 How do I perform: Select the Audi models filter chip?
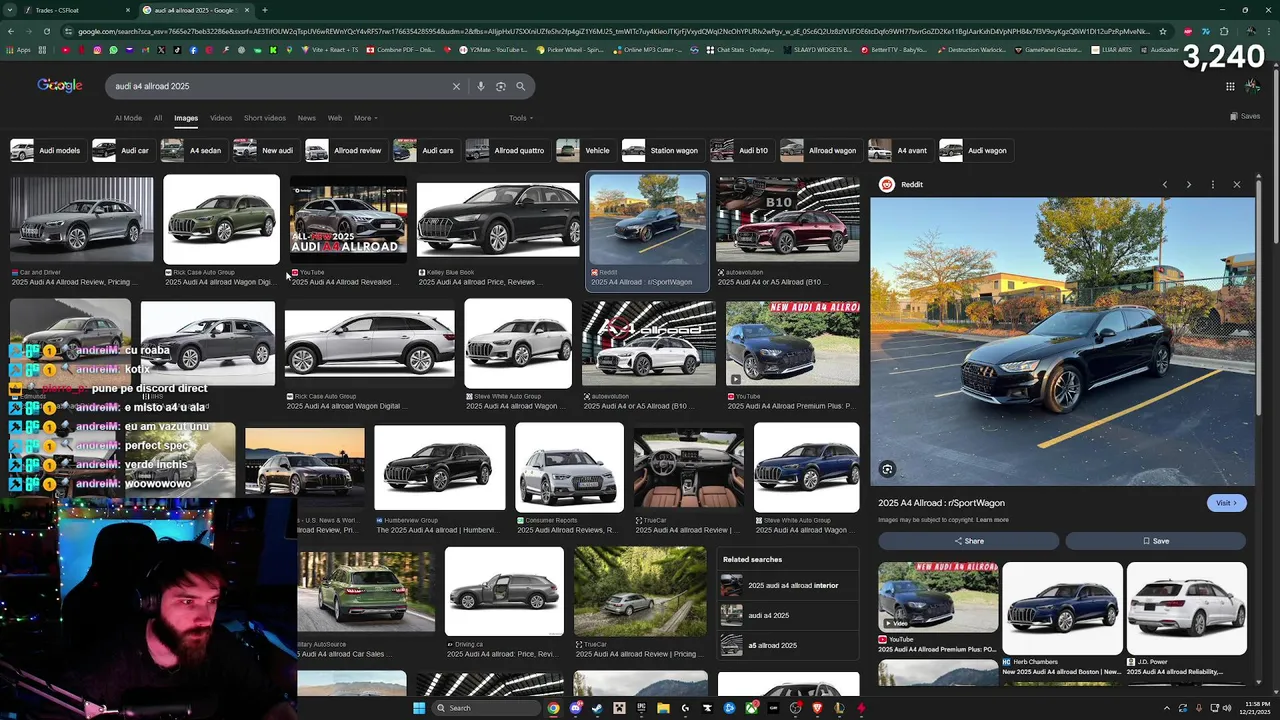pyautogui.click(x=46, y=150)
